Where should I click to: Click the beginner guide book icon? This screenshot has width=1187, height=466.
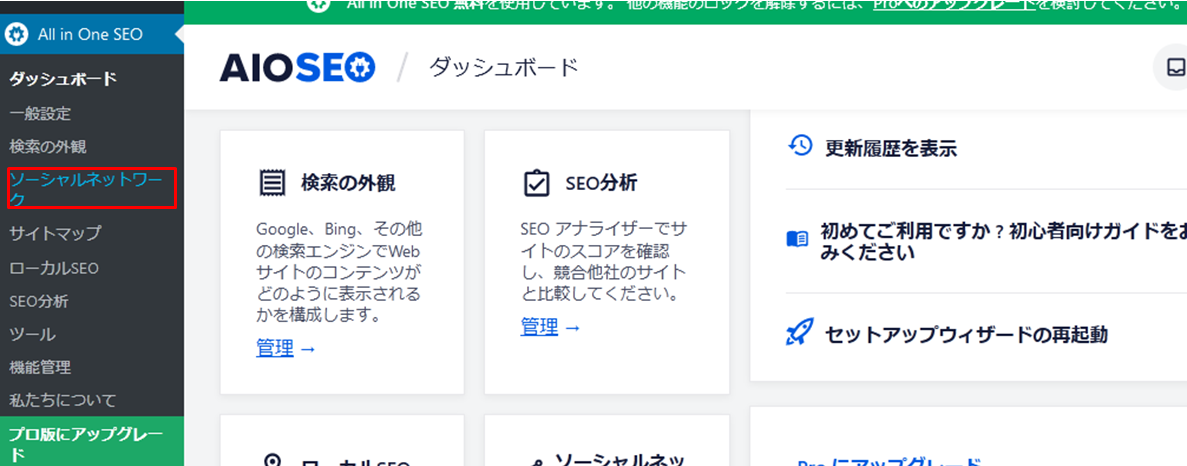coord(797,239)
